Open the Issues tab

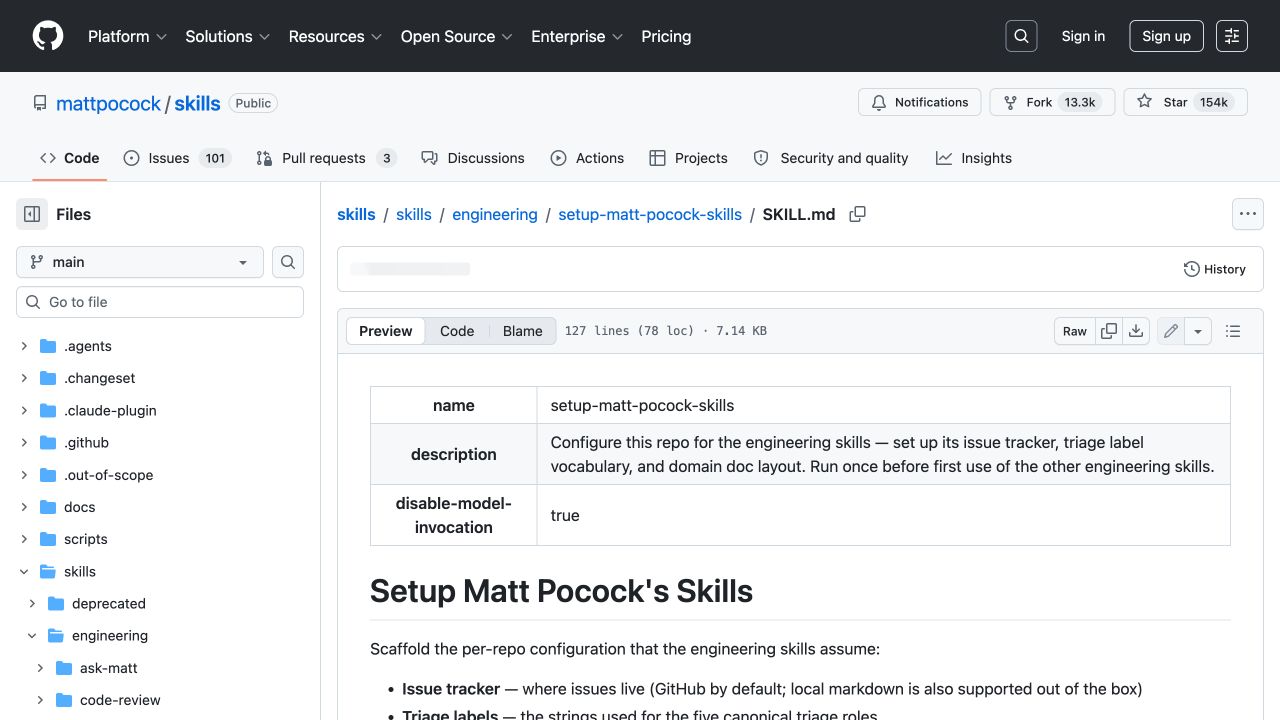[x=177, y=158]
